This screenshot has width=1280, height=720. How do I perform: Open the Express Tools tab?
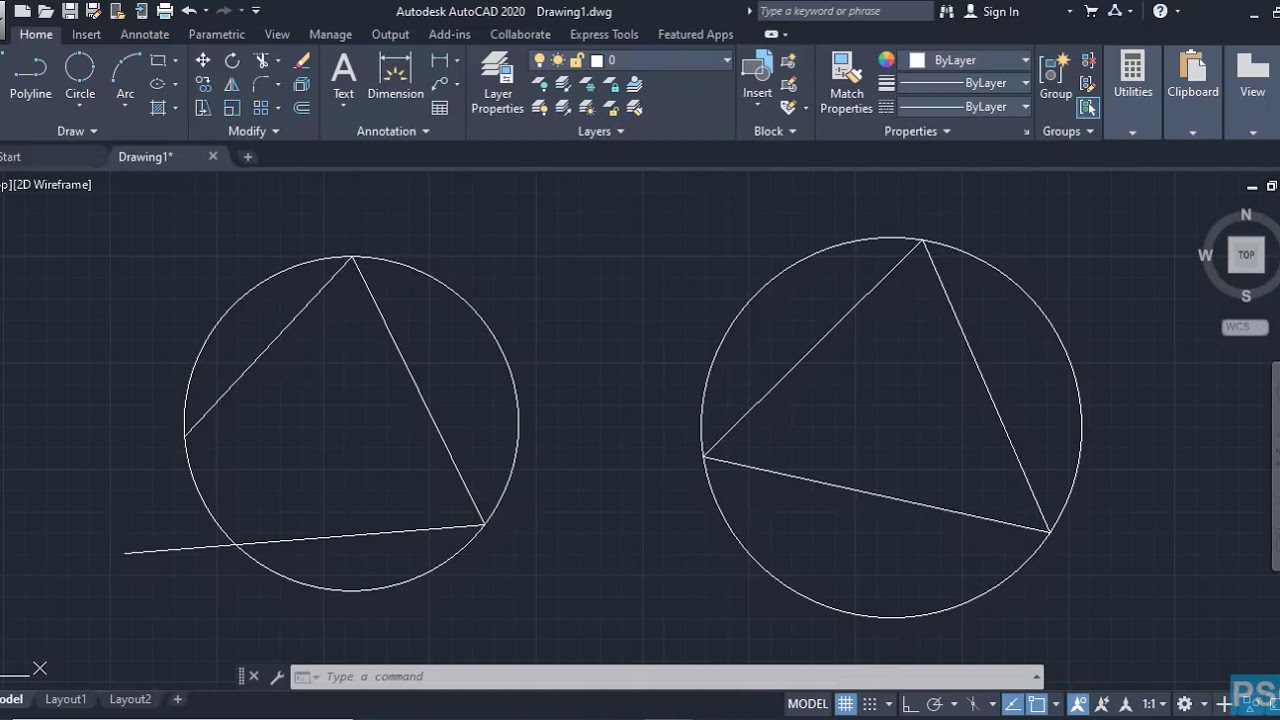tap(604, 34)
